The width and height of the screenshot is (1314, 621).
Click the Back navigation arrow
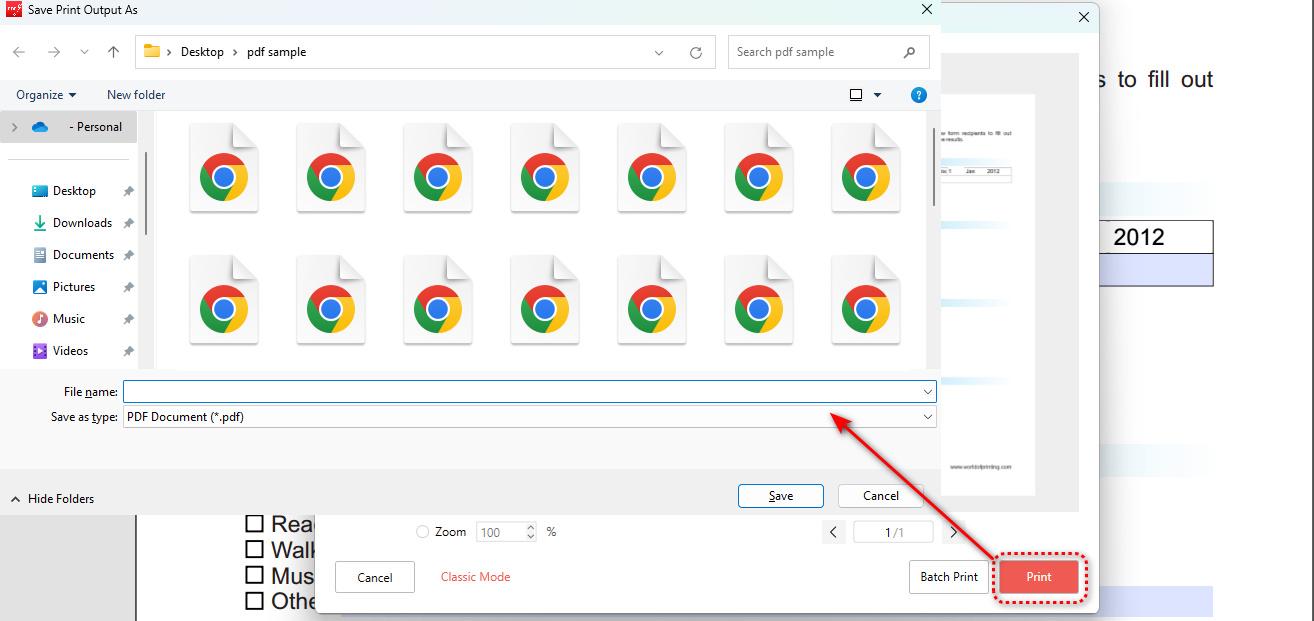(x=20, y=52)
